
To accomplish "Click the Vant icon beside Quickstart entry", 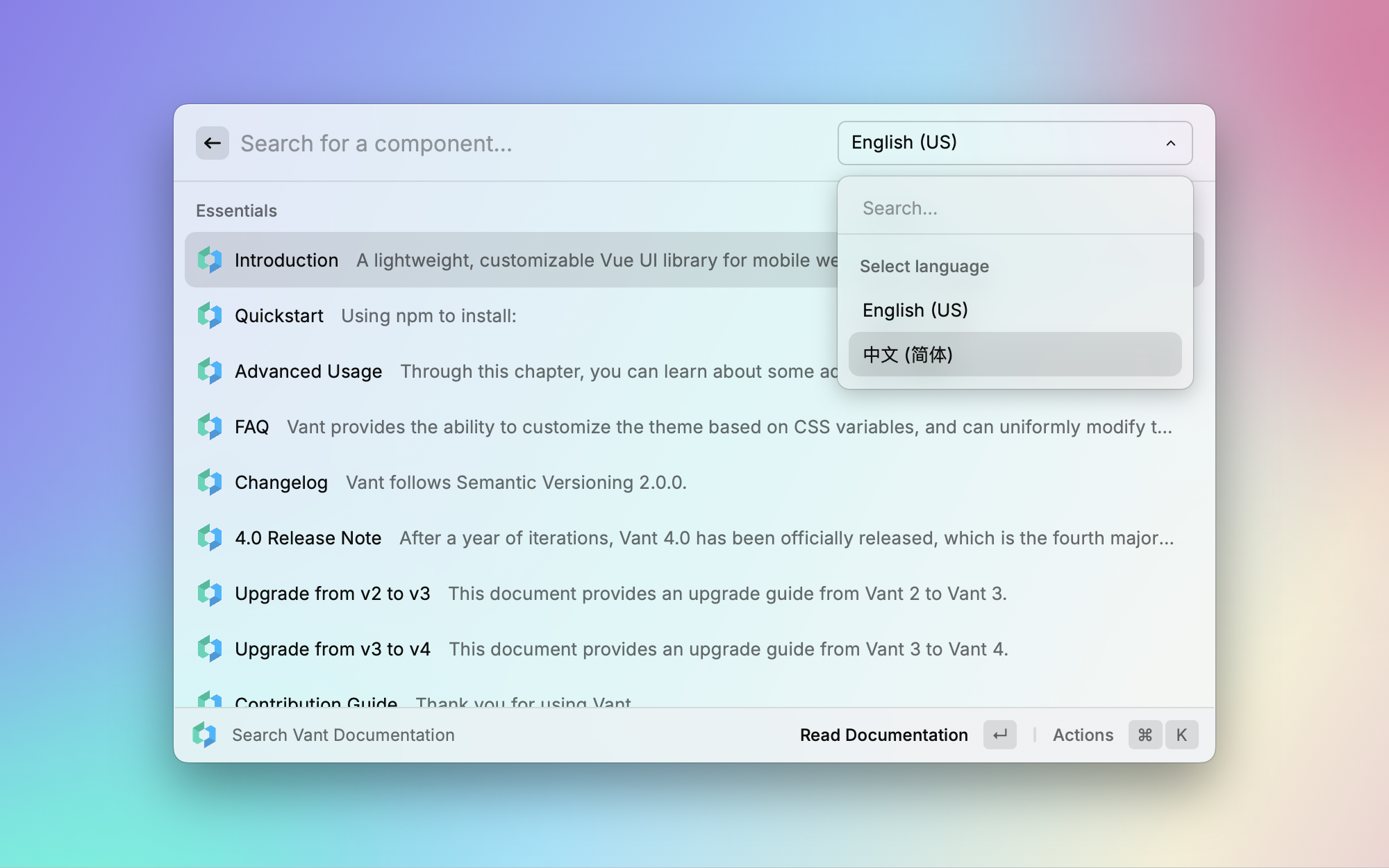I will click(x=210, y=315).
